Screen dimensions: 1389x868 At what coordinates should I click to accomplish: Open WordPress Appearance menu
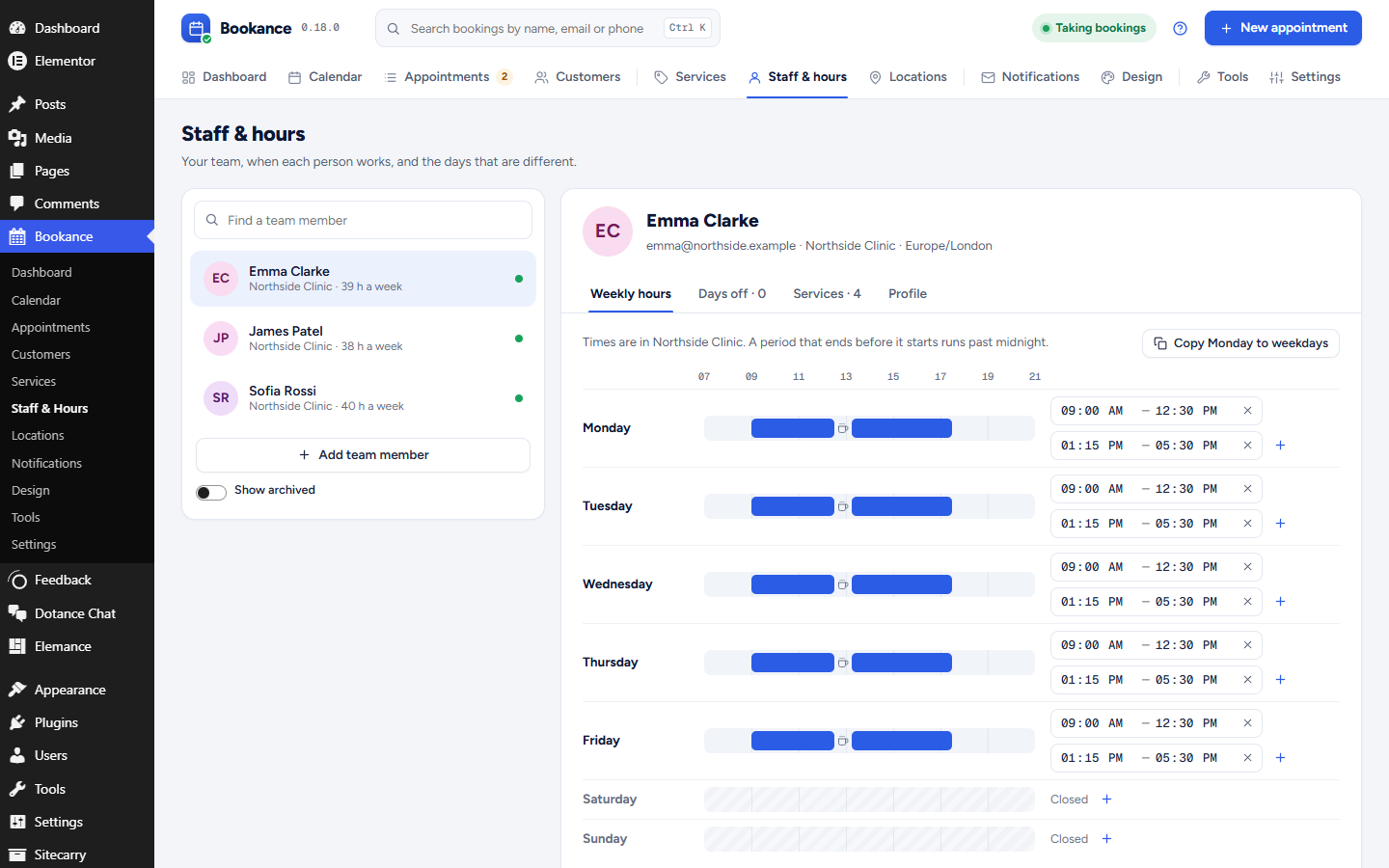(77, 690)
